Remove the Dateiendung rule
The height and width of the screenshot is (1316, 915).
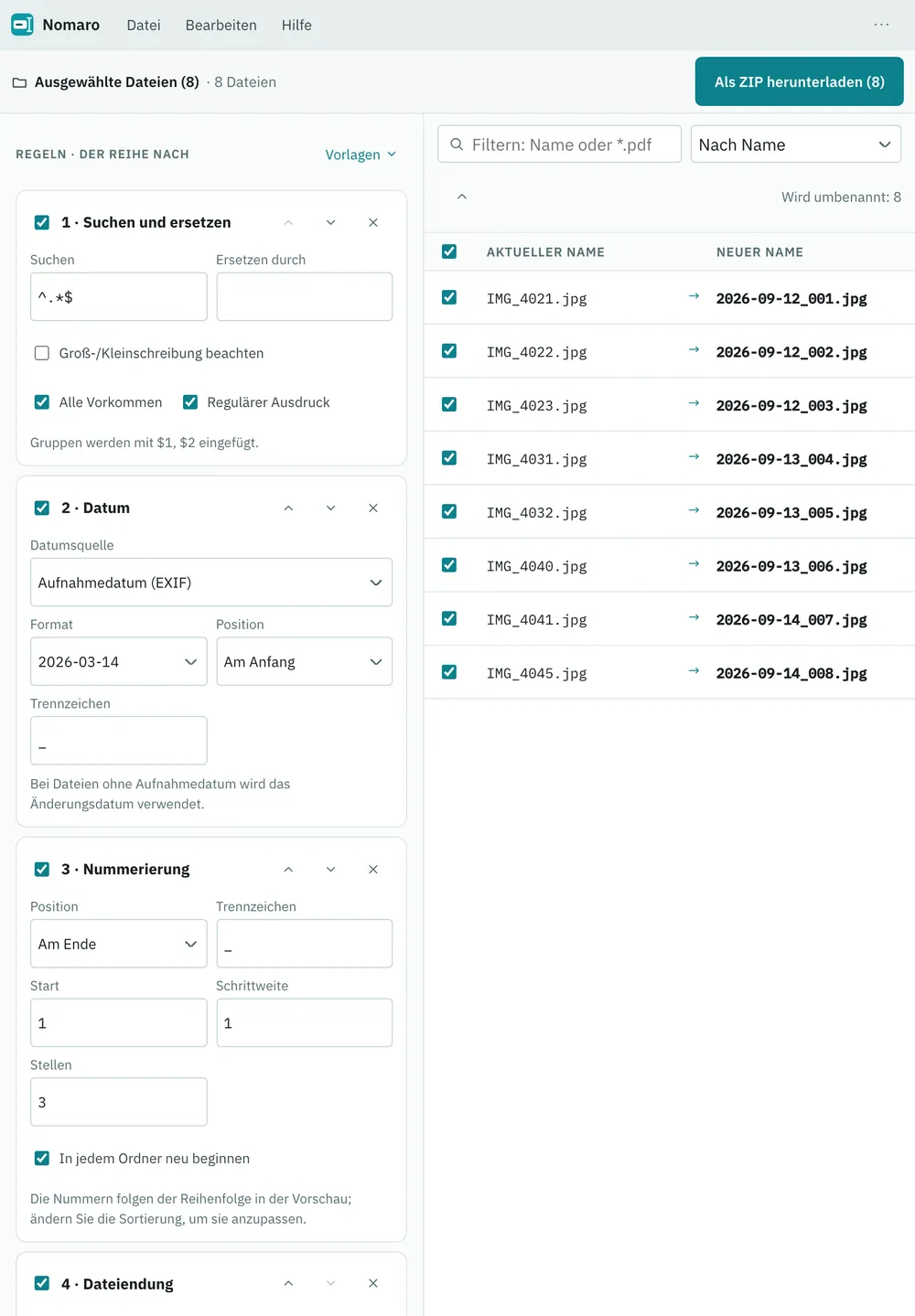click(x=373, y=1283)
